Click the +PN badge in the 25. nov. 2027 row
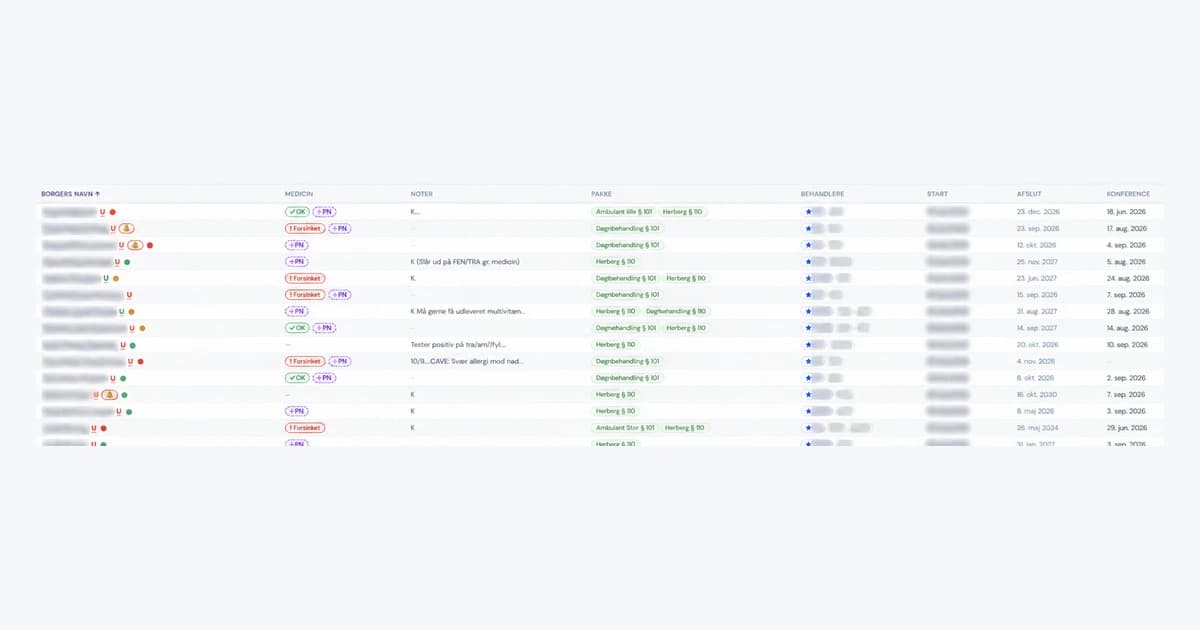Image resolution: width=1200 pixels, height=630 pixels. point(296,262)
